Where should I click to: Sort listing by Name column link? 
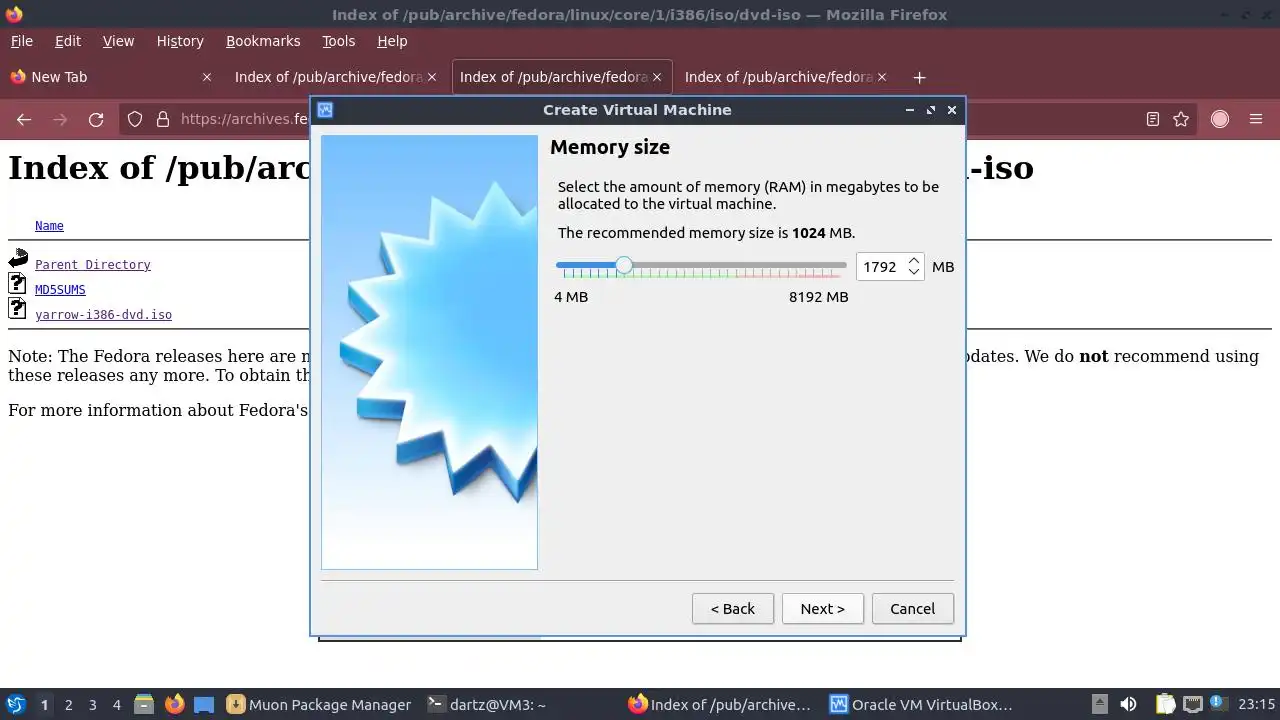49,226
